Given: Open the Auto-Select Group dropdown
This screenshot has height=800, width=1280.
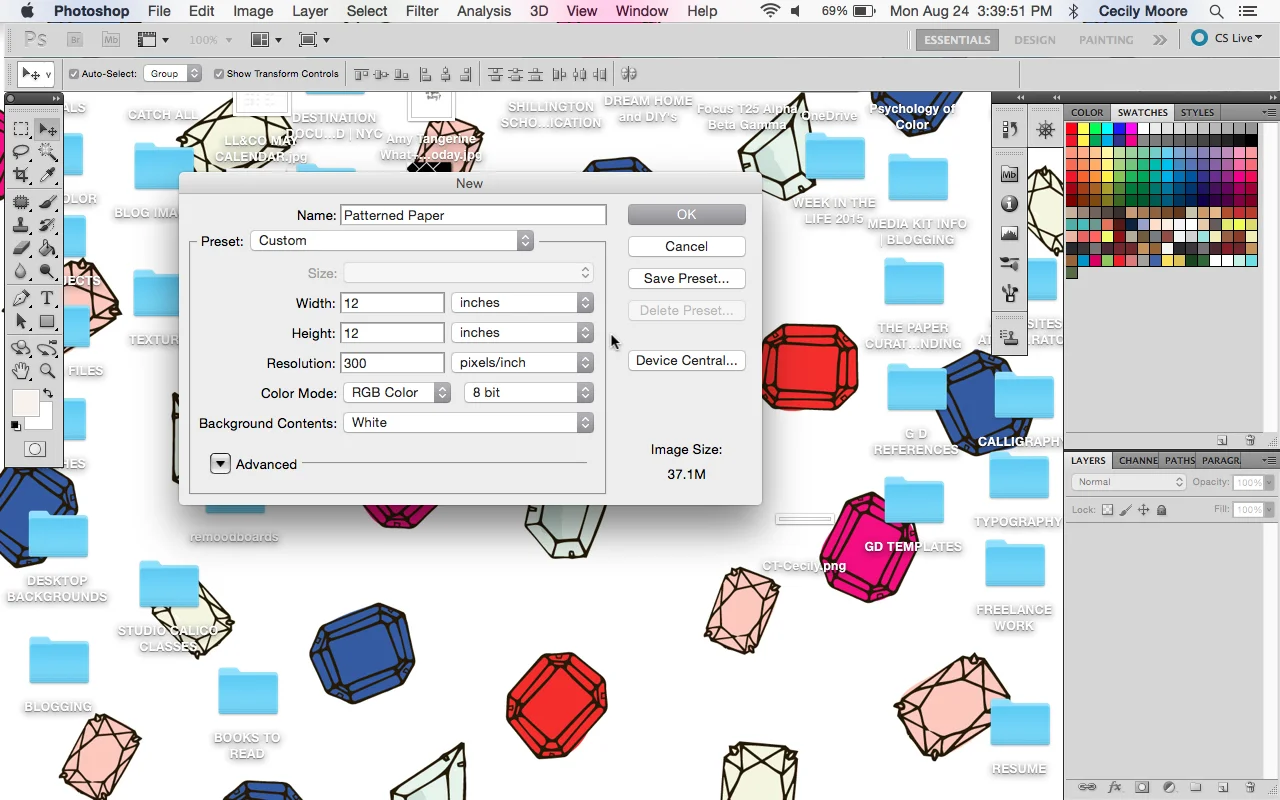Looking at the screenshot, I should click(x=174, y=74).
